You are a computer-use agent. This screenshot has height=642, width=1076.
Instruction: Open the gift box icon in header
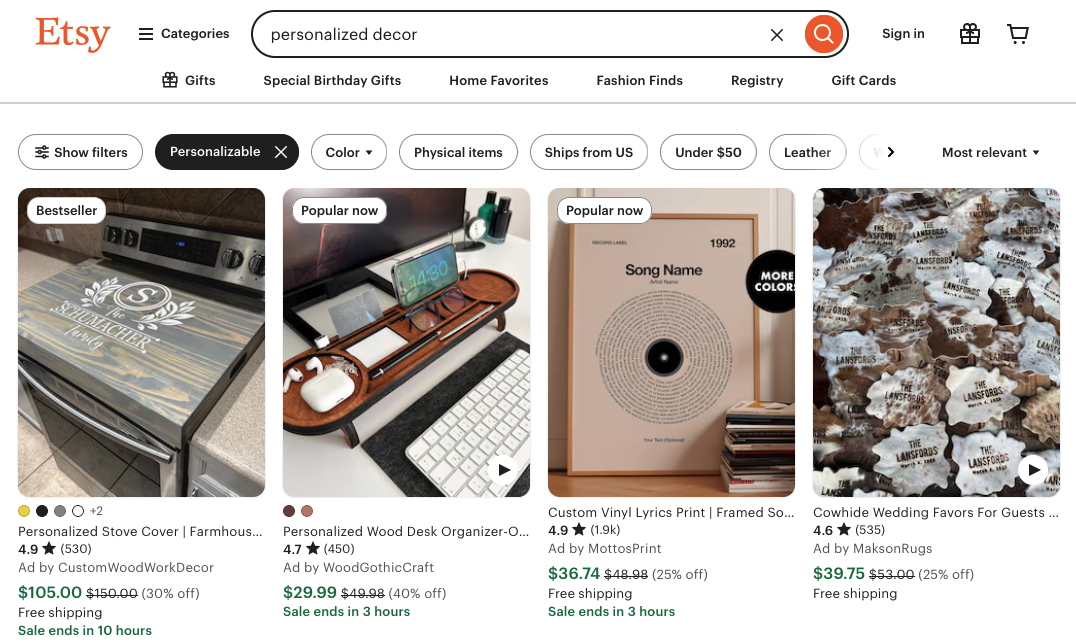[x=969, y=34]
